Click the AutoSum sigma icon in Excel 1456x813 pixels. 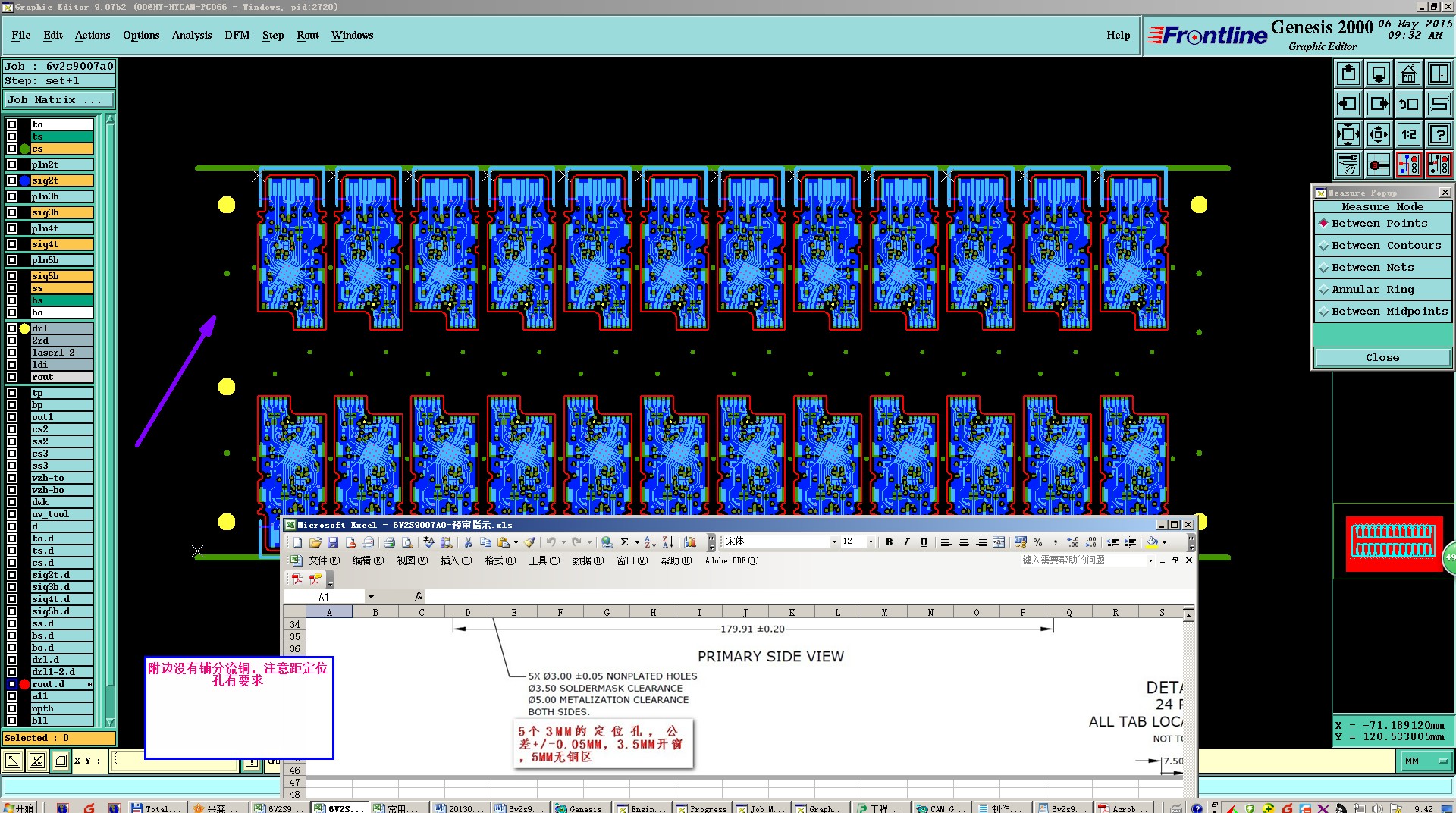(624, 542)
